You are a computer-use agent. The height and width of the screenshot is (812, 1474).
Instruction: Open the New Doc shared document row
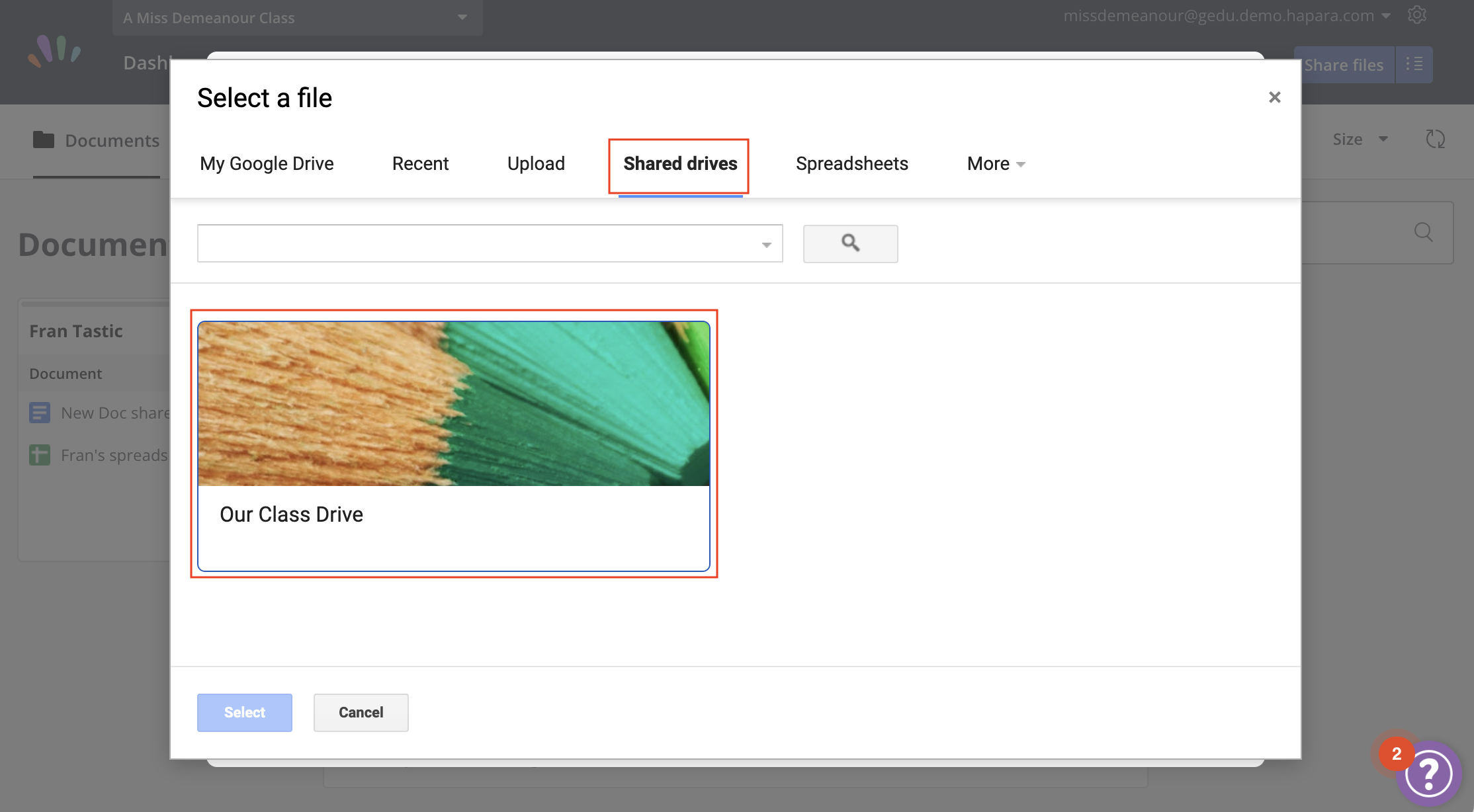(100, 413)
